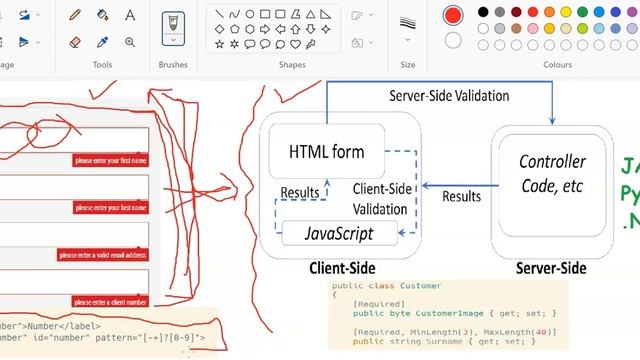
Task: Click the line Size thickness icon
Action: [407, 23]
